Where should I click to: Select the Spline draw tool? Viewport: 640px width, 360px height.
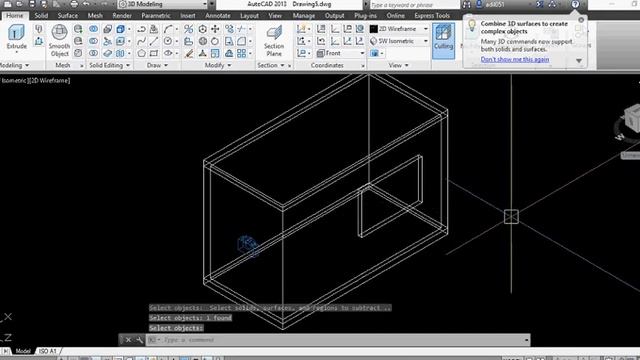[x=142, y=41]
